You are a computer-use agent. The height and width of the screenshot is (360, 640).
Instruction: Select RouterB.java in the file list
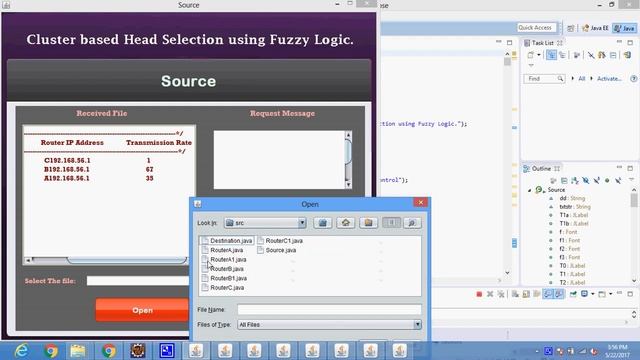(223, 269)
